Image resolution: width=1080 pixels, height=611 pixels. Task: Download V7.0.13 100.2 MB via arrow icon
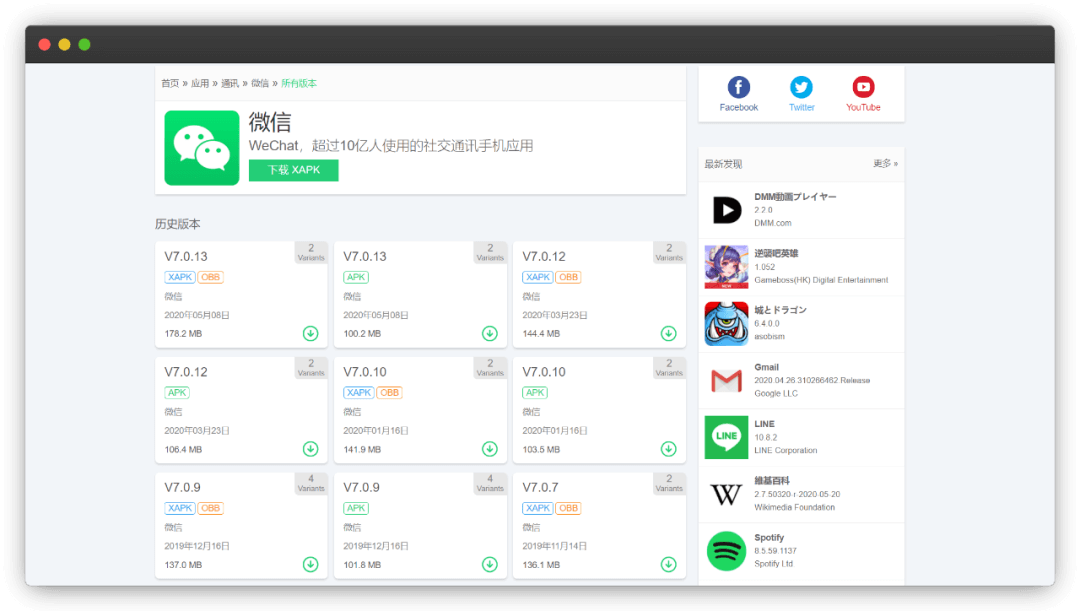[x=490, y=333]
